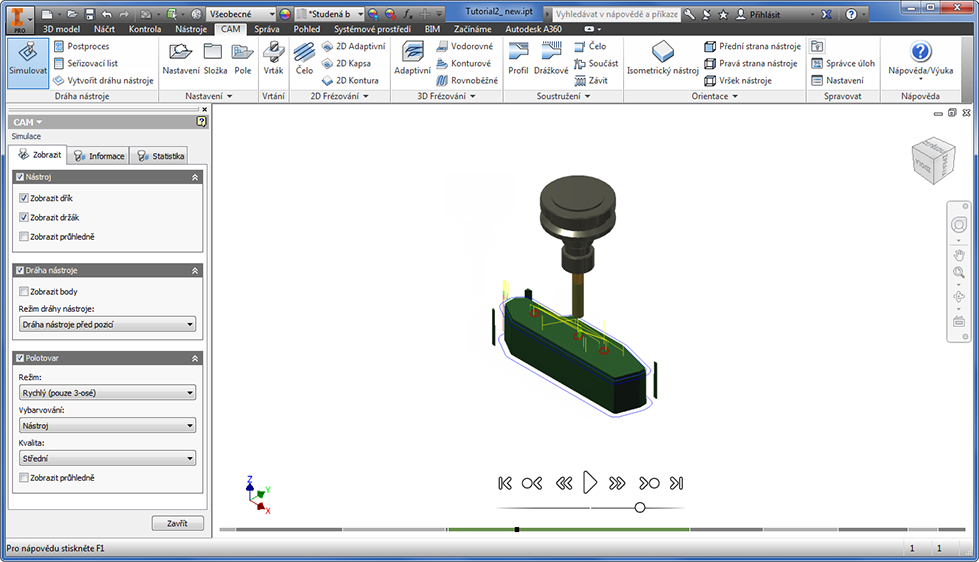The width and height of the screenshot is (979, 562).
Task: Click the Zavřít button
Action: [x=177, y=523]
